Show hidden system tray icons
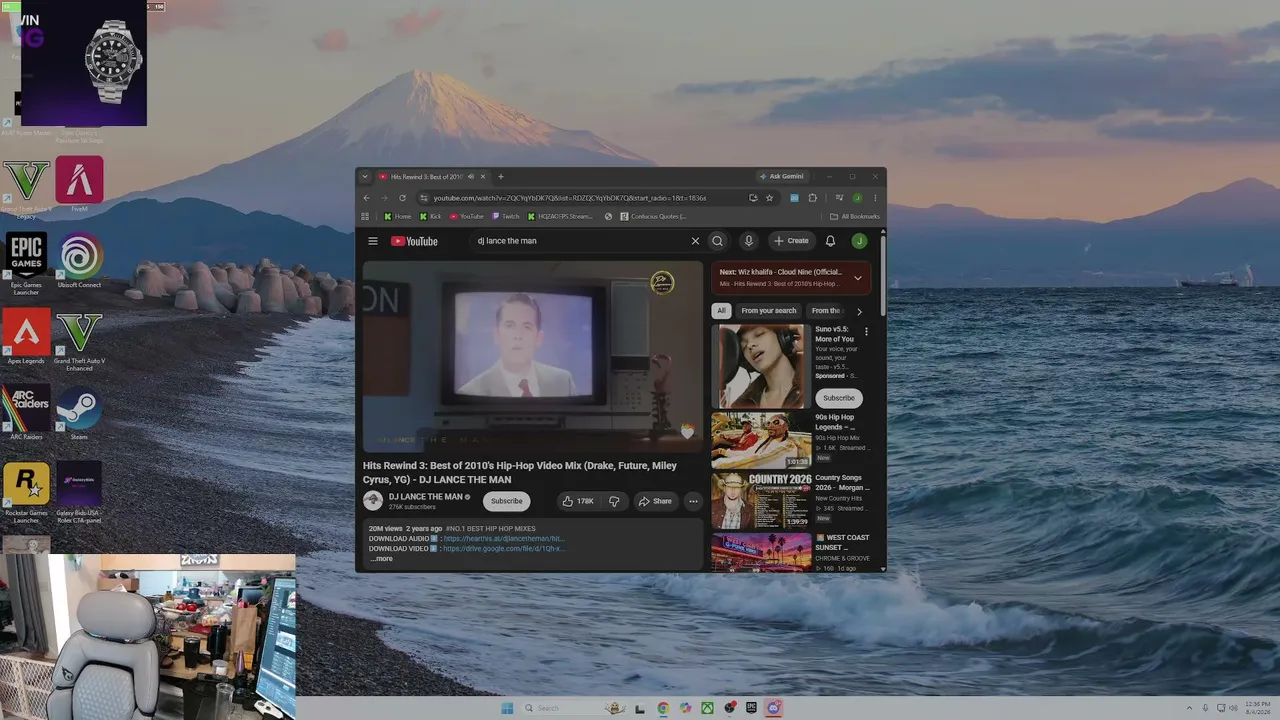Screen dimensions: 1280x720 [1187, 708]
